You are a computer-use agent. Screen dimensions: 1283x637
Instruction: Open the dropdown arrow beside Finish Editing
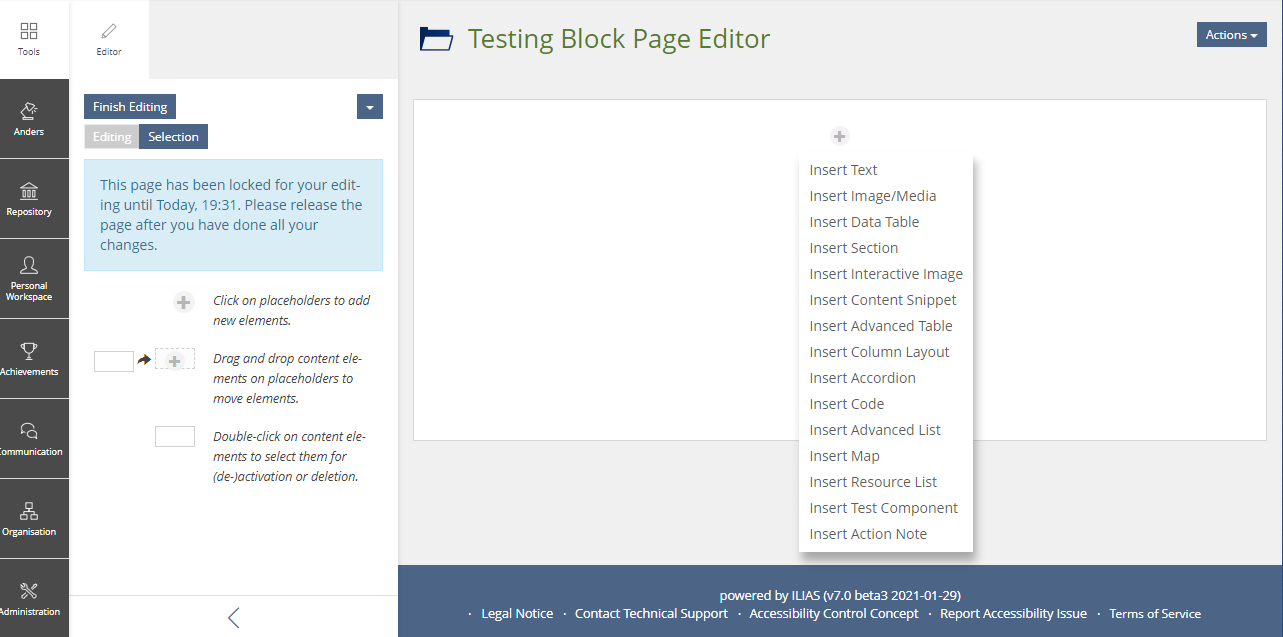[370, 107]
